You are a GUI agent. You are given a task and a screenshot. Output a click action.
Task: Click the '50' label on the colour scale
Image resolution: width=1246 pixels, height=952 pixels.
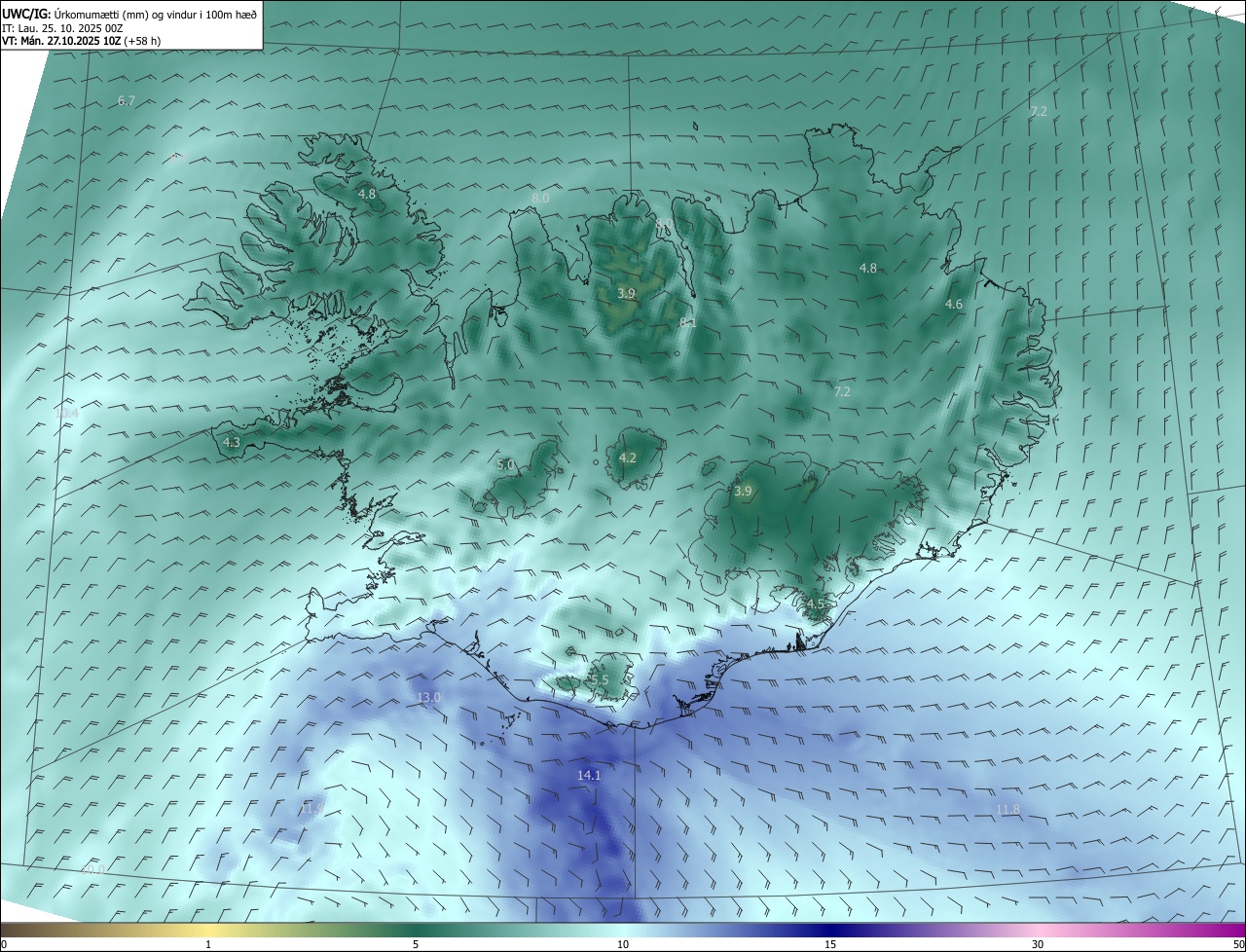pyautogui.click(x=1238, y=945)
